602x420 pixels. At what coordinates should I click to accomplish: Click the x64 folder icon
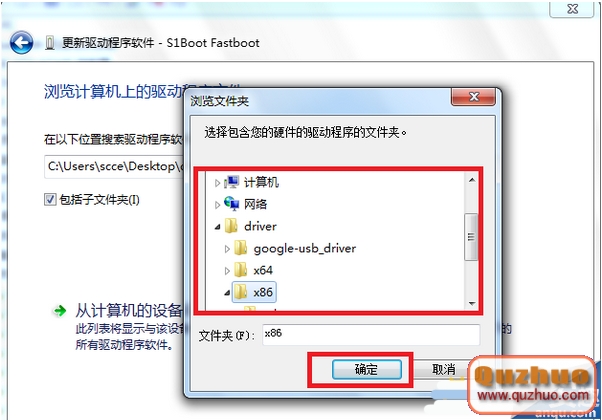(241, 270)
